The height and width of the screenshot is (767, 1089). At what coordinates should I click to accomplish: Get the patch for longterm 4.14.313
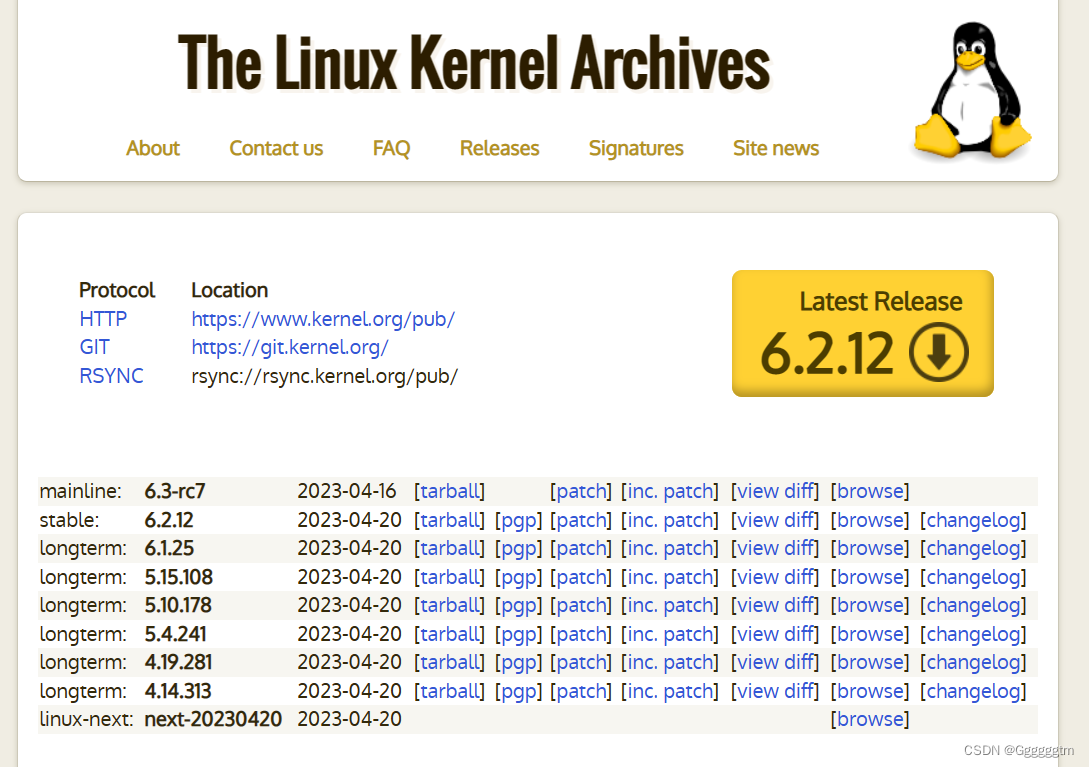581,690
